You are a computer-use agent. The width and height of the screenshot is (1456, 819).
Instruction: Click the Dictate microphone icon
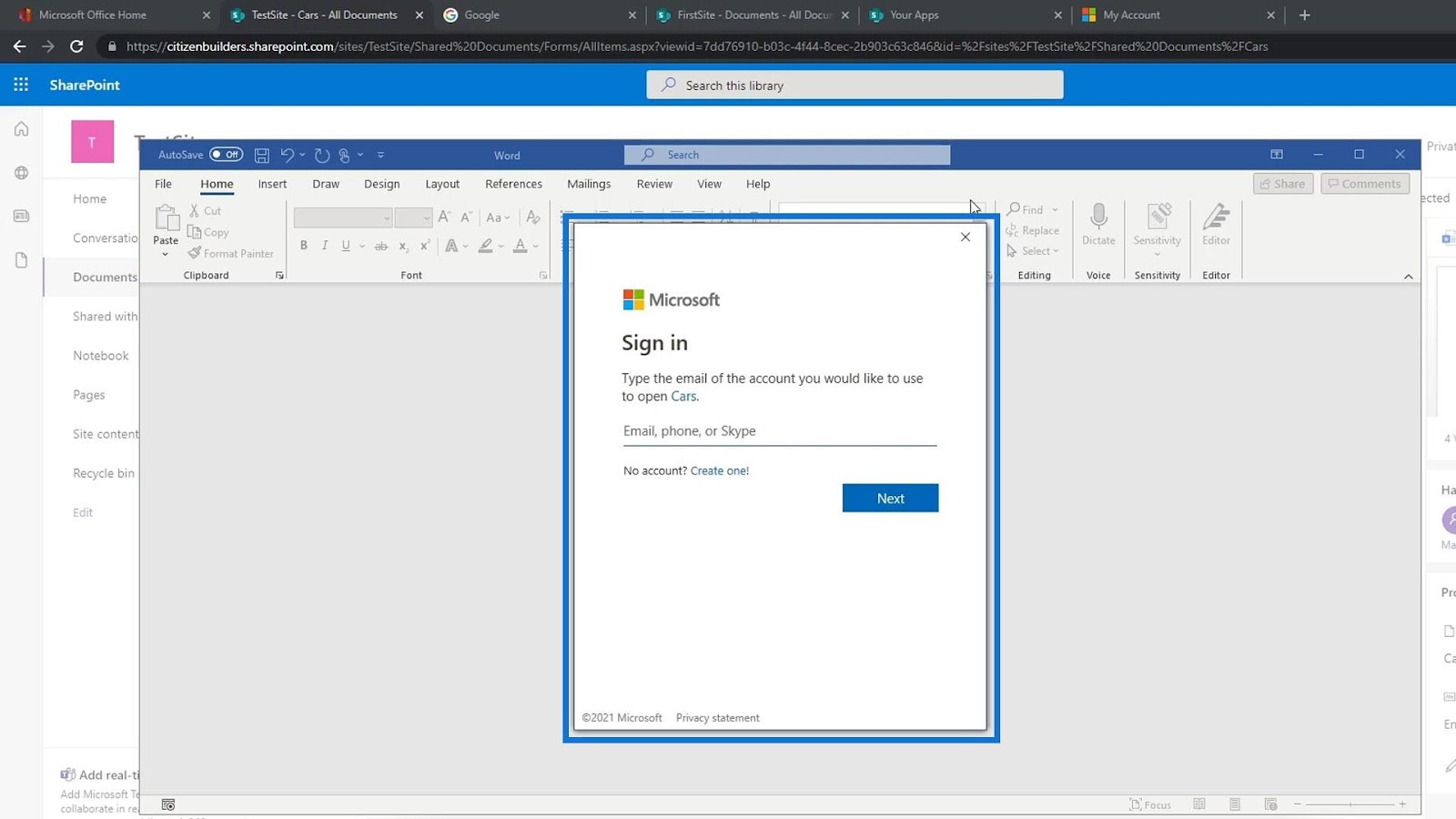click(1098, 217)
